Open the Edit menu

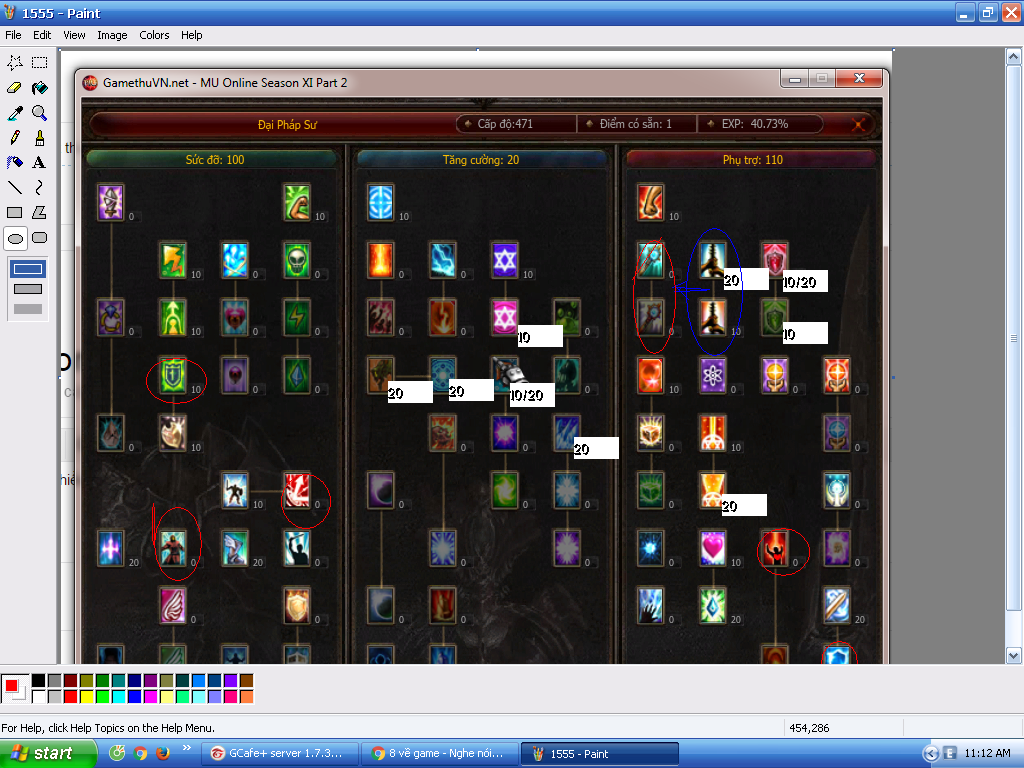pyautogui.click(x=42, y=35)
